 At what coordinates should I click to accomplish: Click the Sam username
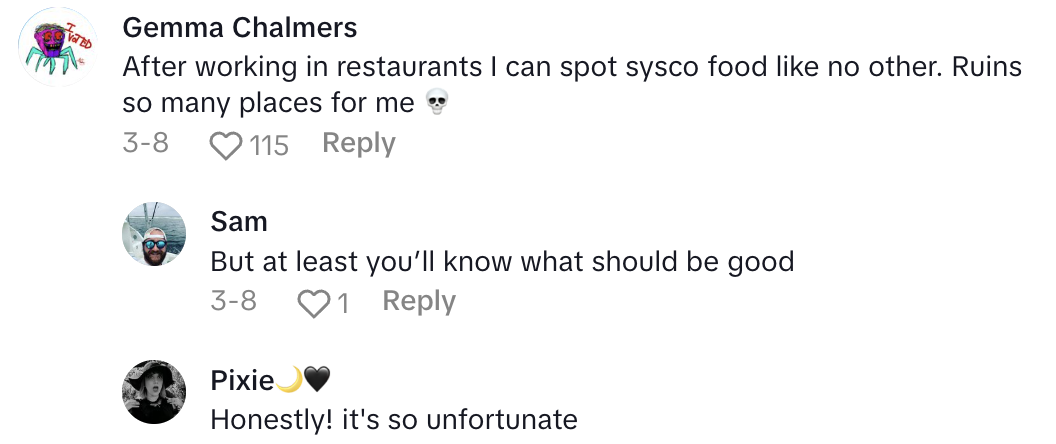click(239, 220)
